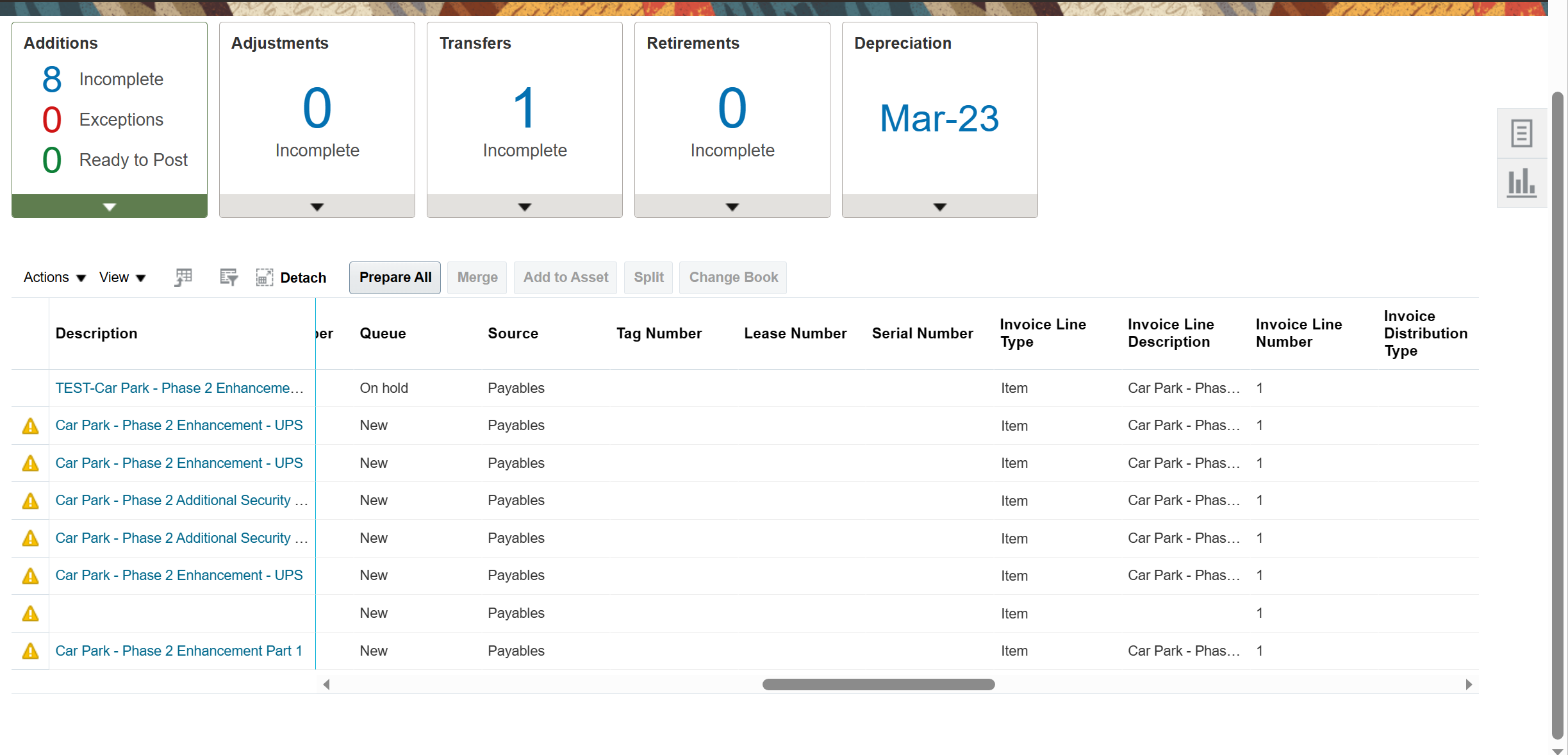Expand the Adjustments tile arrow
1568x755 pixels.
tap(317, 206)
